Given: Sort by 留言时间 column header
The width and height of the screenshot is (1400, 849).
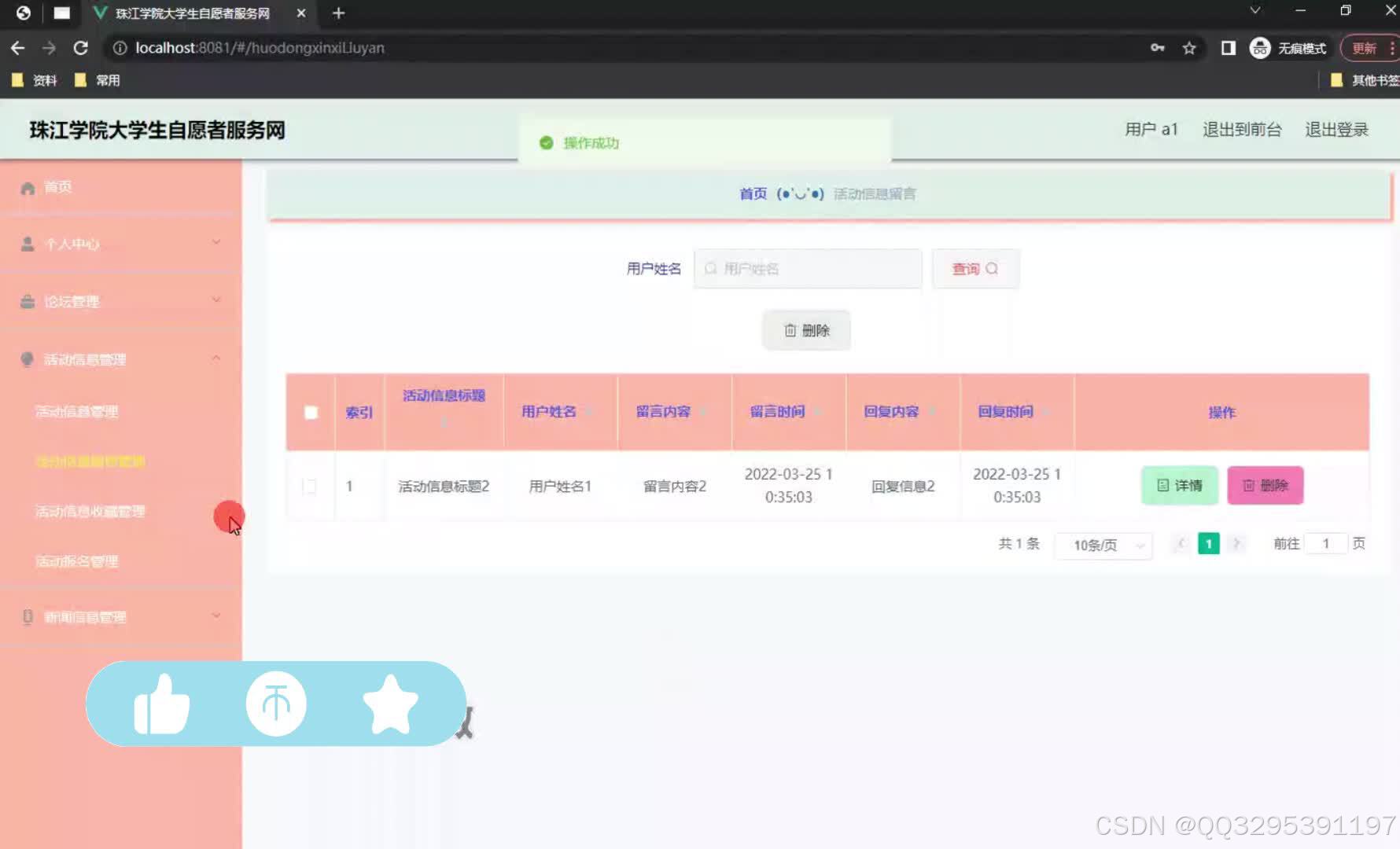Looking at the screenshot, I should point(777,412).
